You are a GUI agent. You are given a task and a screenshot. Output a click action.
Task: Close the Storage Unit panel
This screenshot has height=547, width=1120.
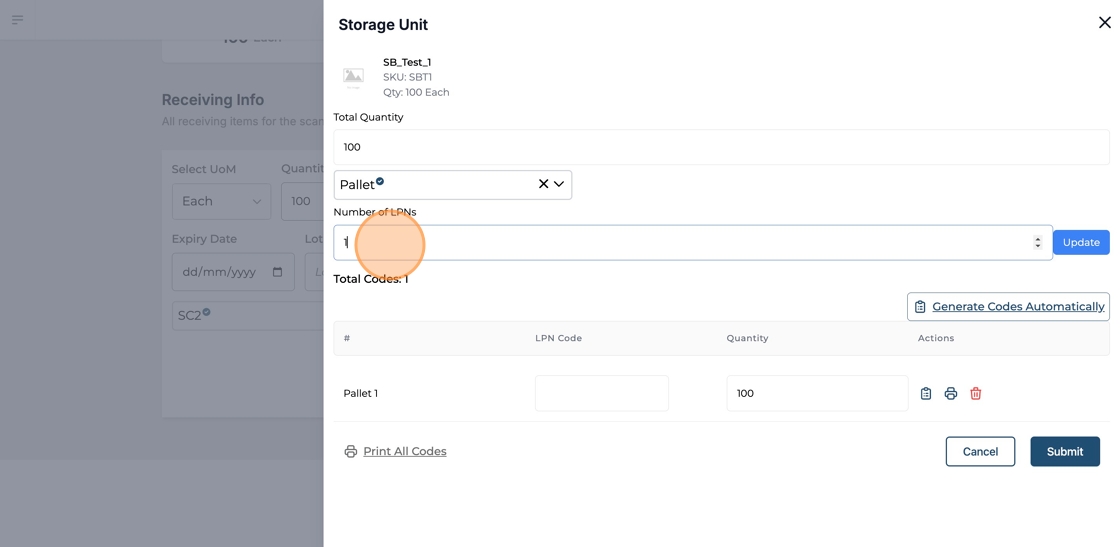[x=1104, y=22]
